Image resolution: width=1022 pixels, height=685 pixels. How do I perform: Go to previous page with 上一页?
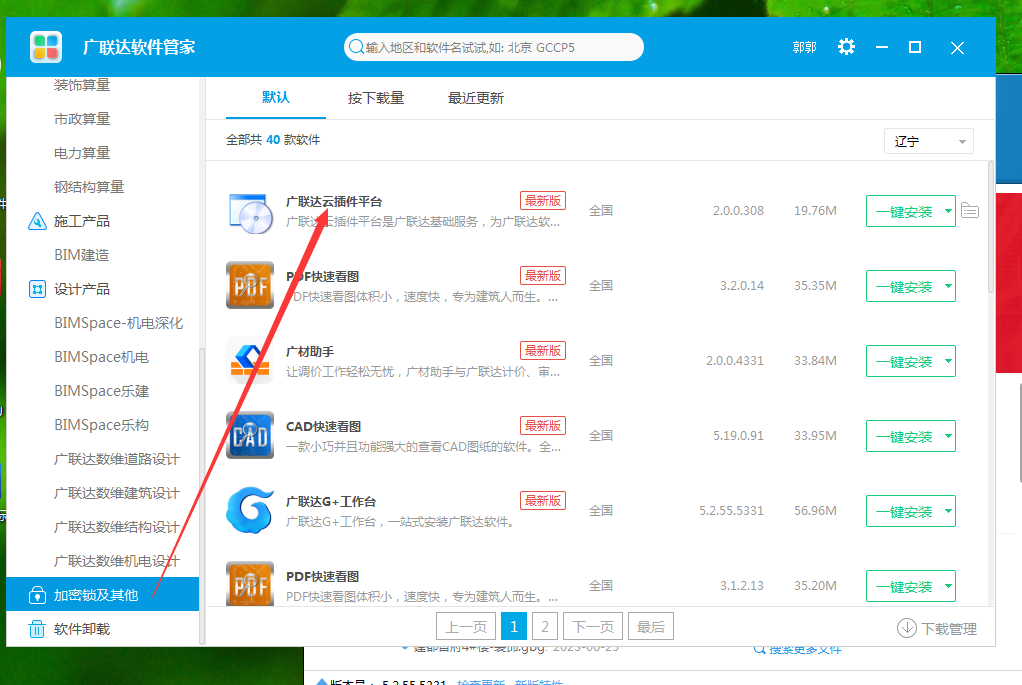(x=465, y=626)
